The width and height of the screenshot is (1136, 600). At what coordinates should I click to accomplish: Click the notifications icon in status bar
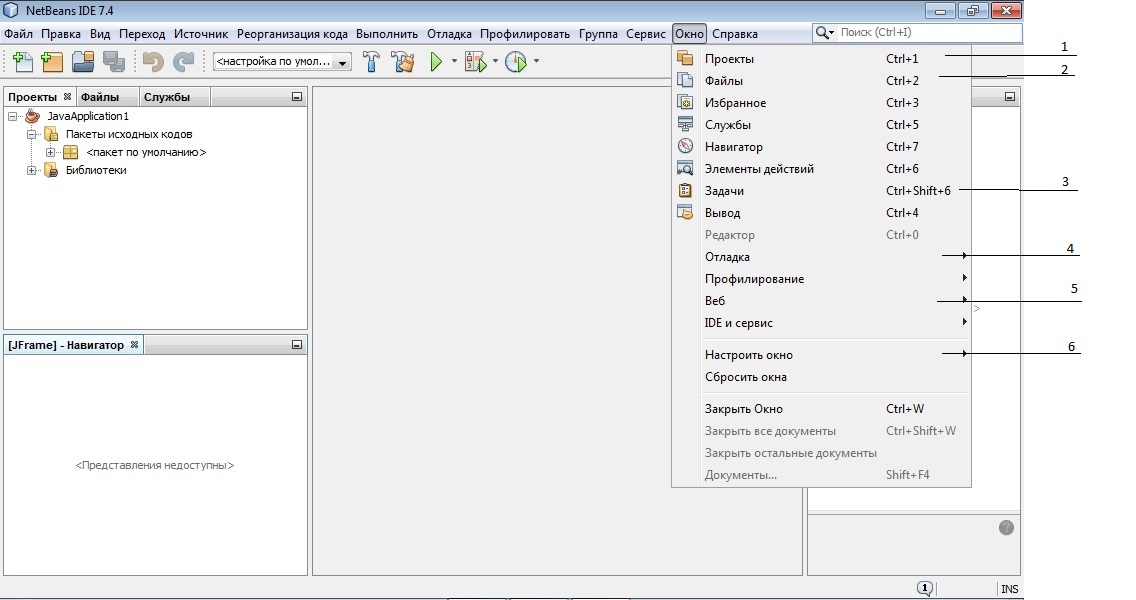925,588
